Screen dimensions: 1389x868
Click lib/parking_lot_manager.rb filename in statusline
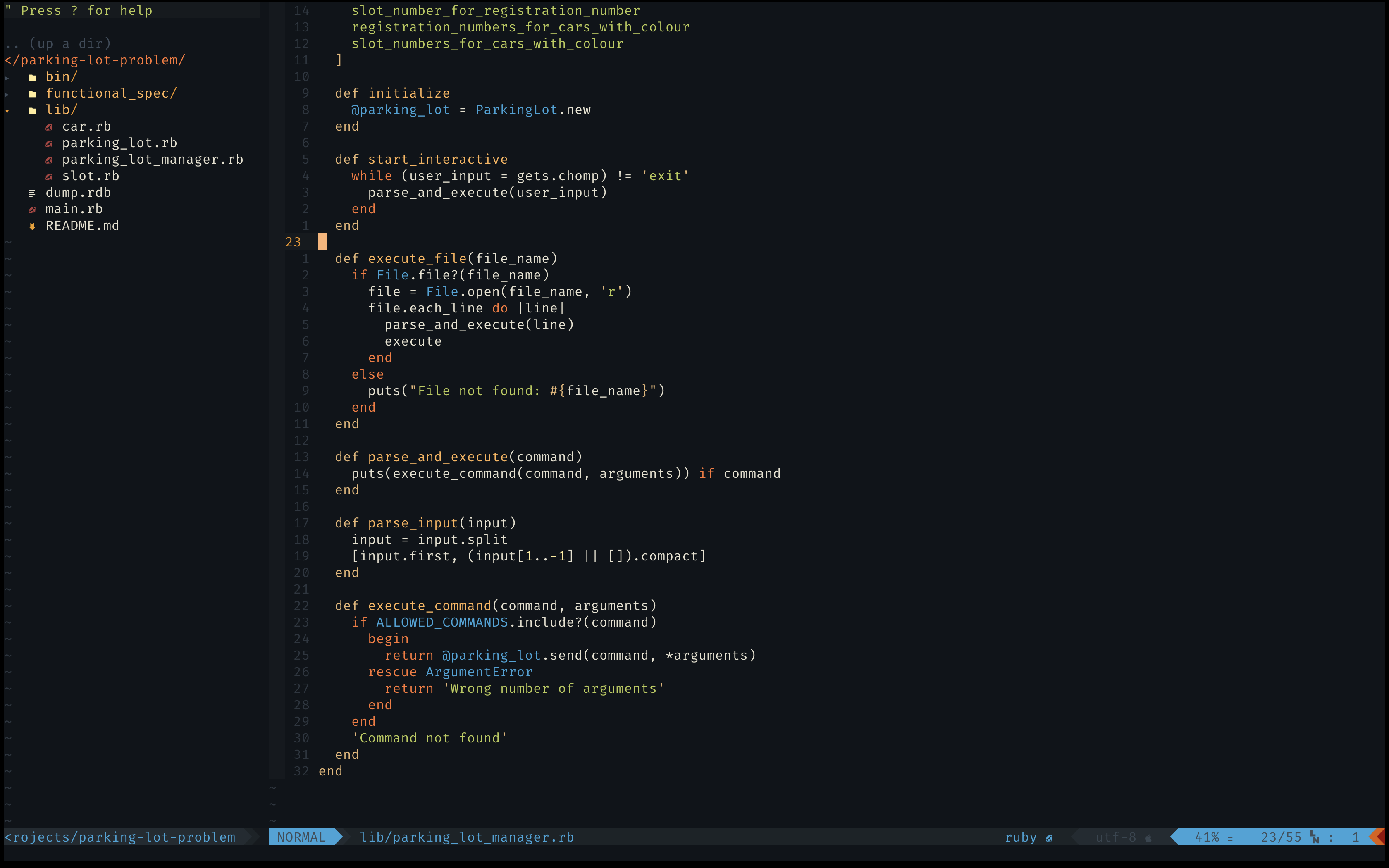point(466,837)
